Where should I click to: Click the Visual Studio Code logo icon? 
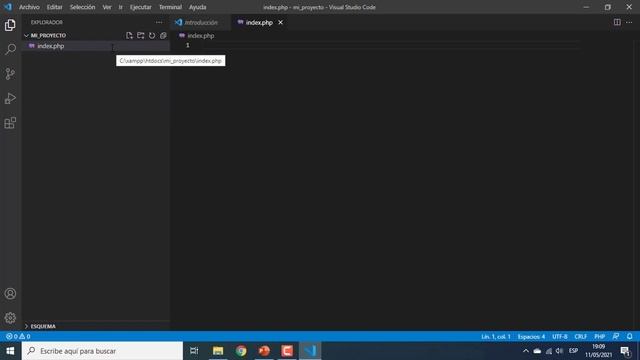point(8,7)
